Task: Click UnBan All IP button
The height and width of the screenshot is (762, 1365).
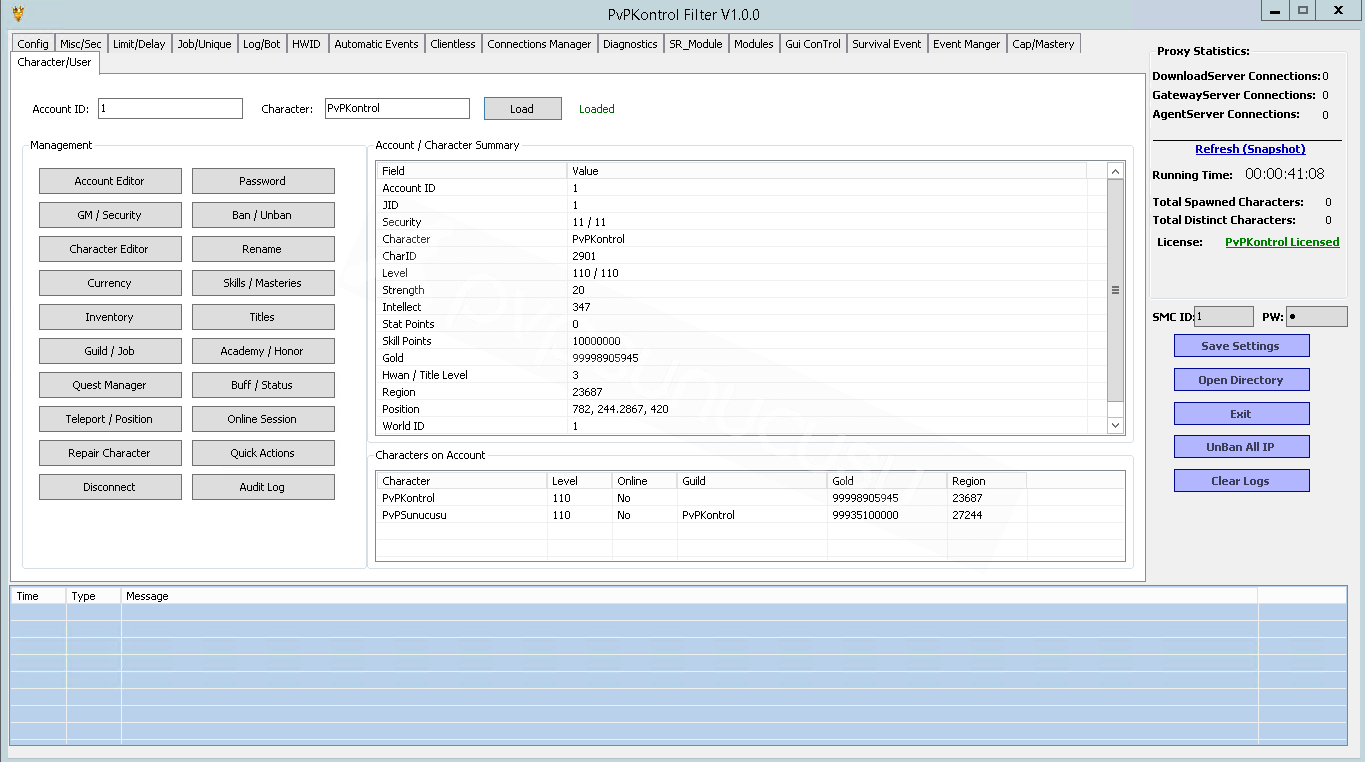Action: coord(1241,447)
